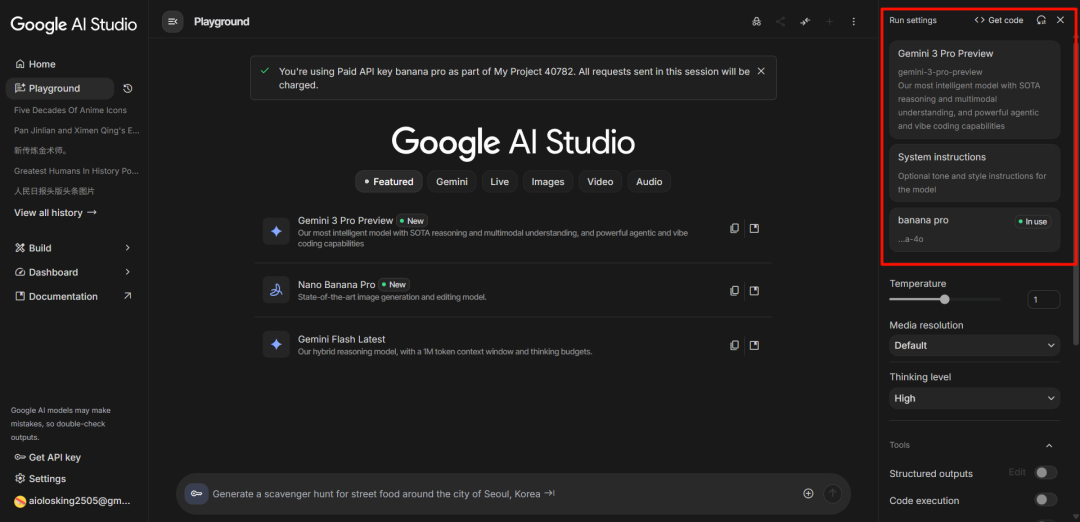Open the Media resolution dropdown

pyautogui.click(x=974, y=345)
